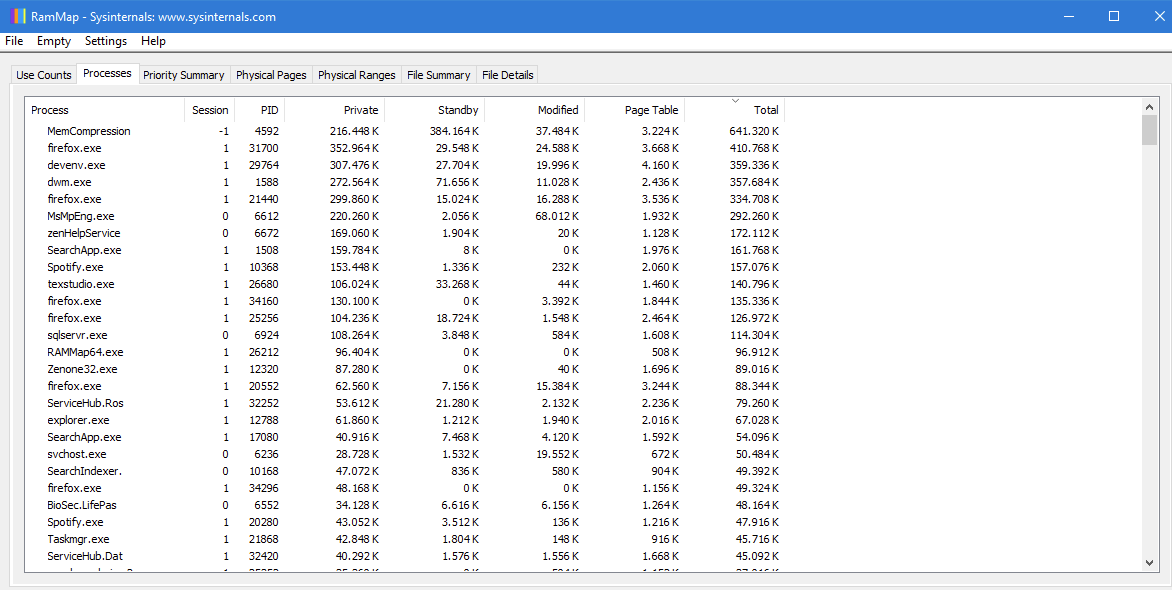Screen dimensions: 1172x590
Task: Click the 68.012 K modified value
Action: point(558,216)
